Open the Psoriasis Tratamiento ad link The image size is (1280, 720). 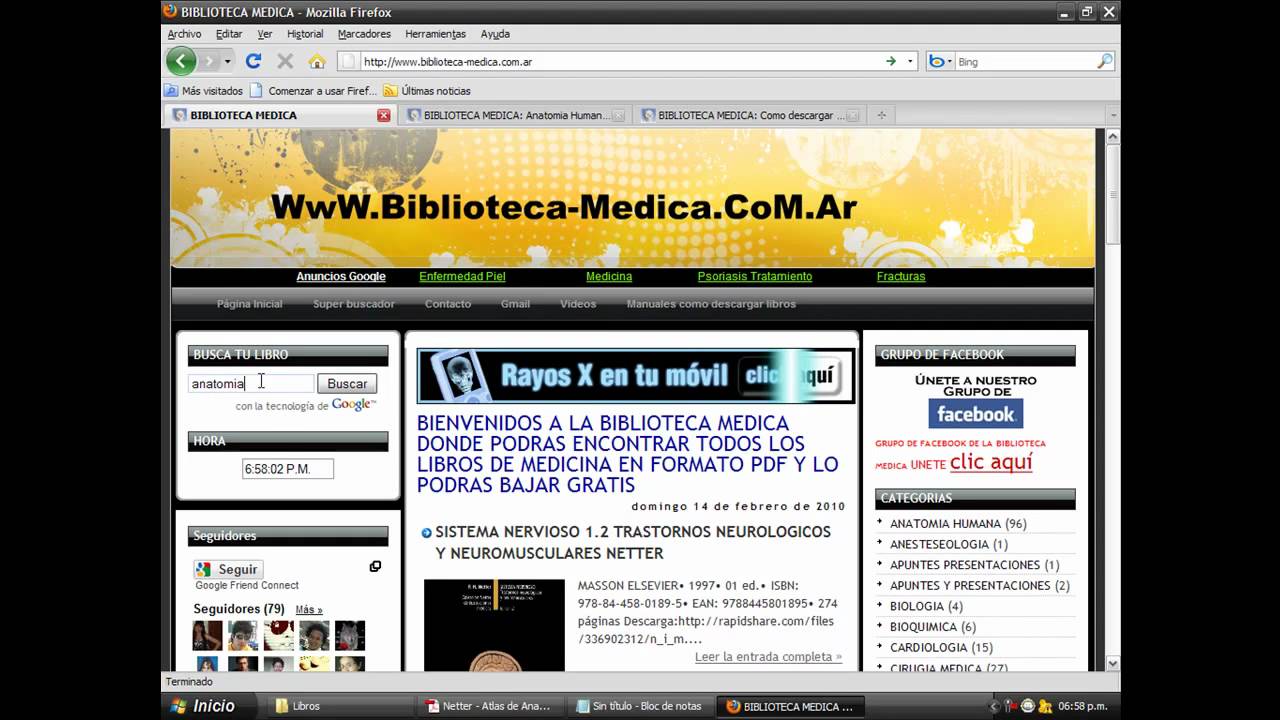pyautogui.click(x=755, y=277)
